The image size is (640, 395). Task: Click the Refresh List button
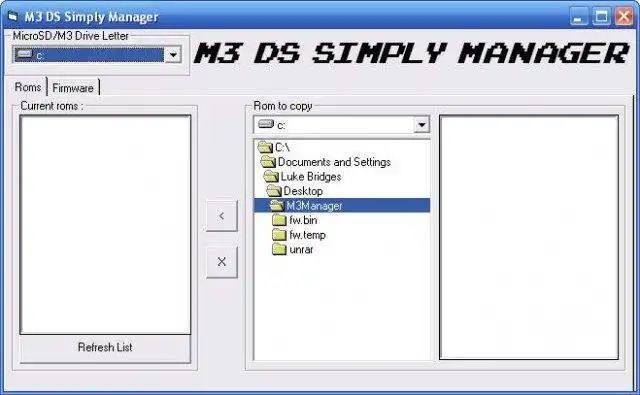pyautogui.click(x=105, y=348)
